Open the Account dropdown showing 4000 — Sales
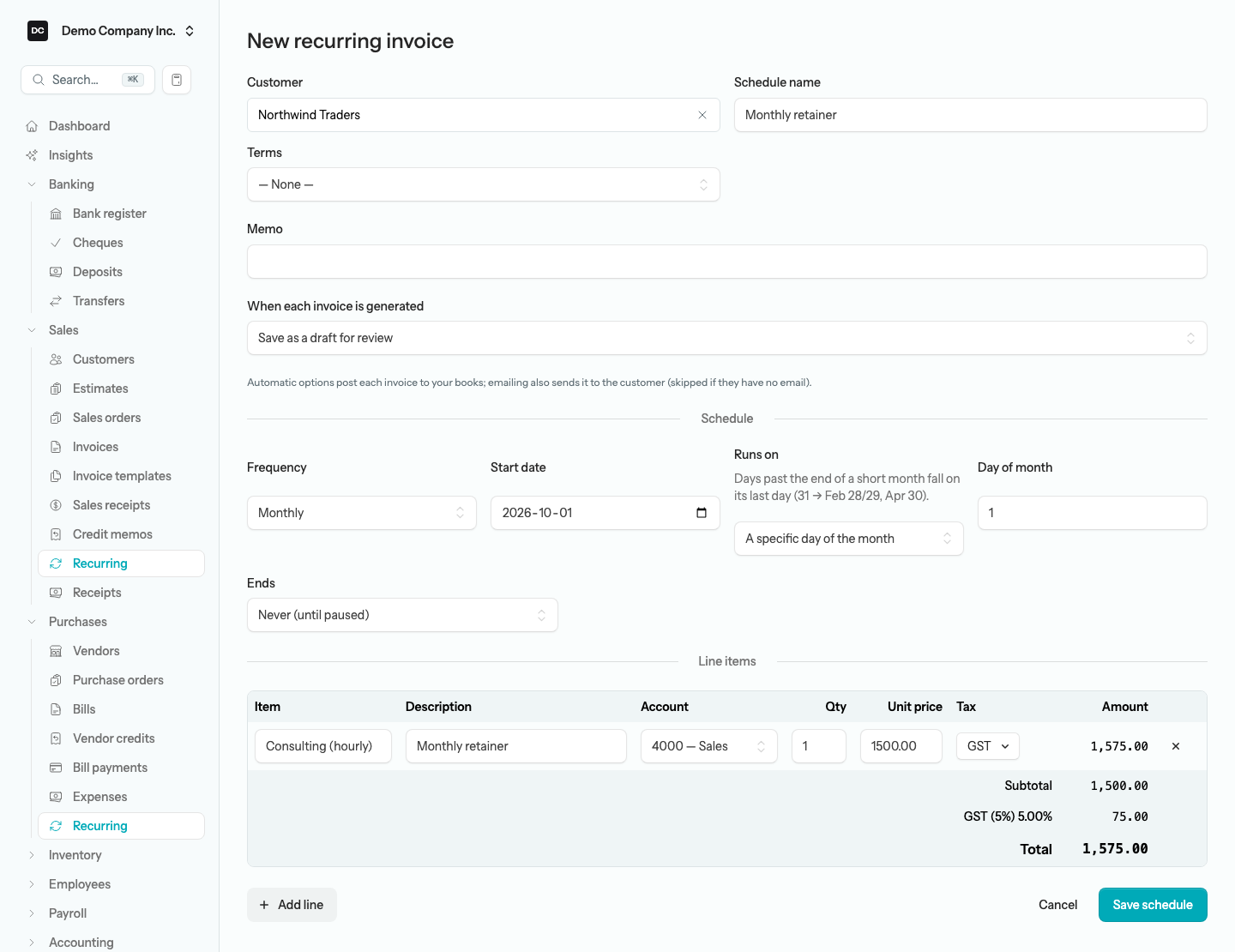Viewport: 1235px width, 952px height. click(x=709, y=746)
